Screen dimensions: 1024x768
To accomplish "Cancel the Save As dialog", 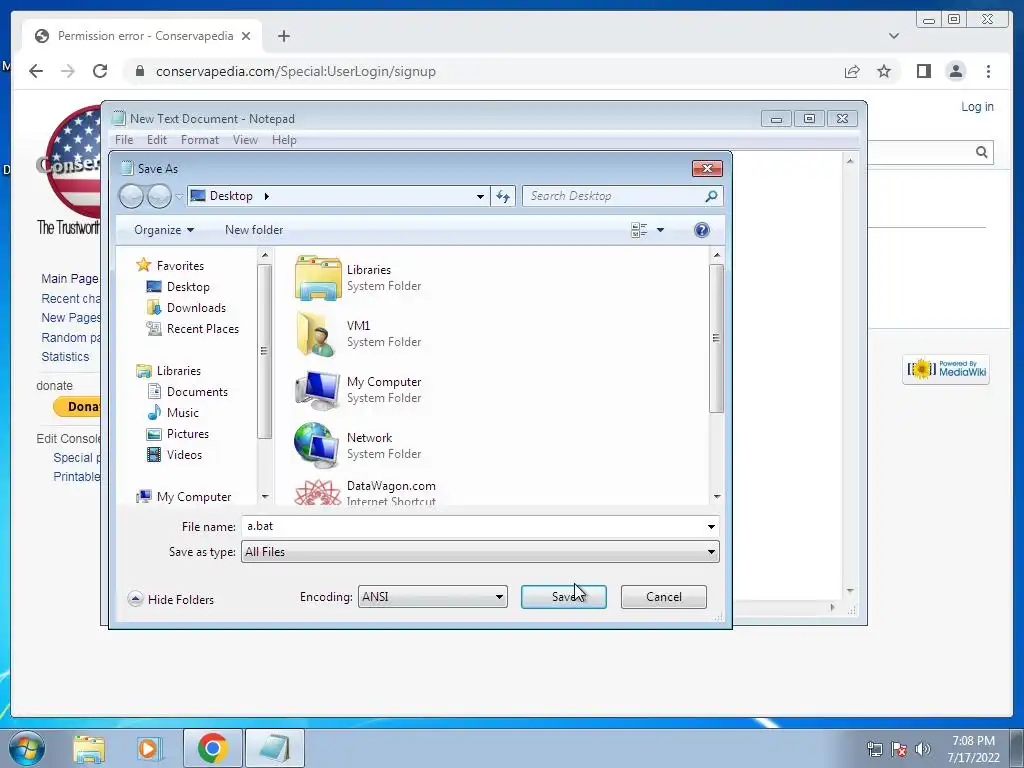I will (664, 597).
